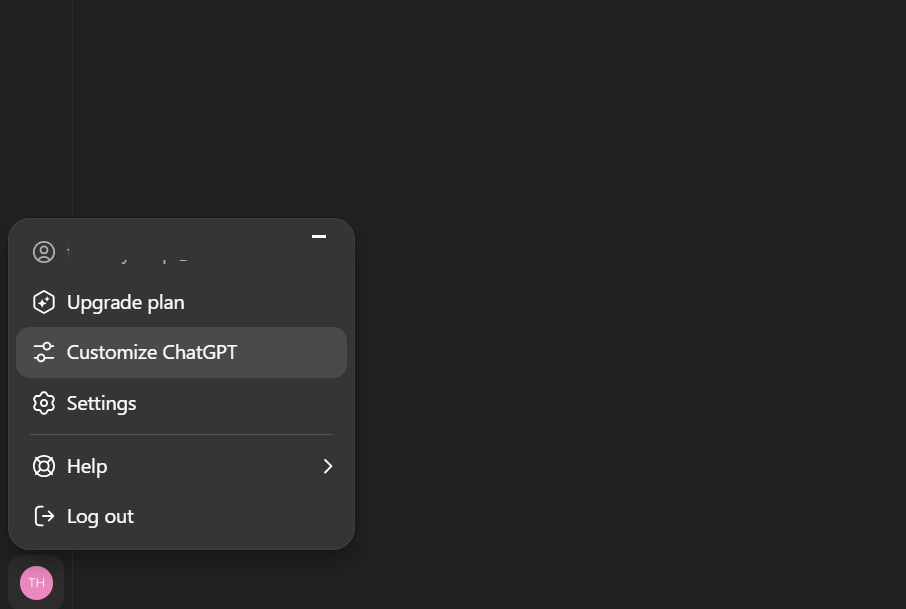Click the Upgrade plan starburst badge icon
This screenshot has height=609, width=906.
point(44,302)
